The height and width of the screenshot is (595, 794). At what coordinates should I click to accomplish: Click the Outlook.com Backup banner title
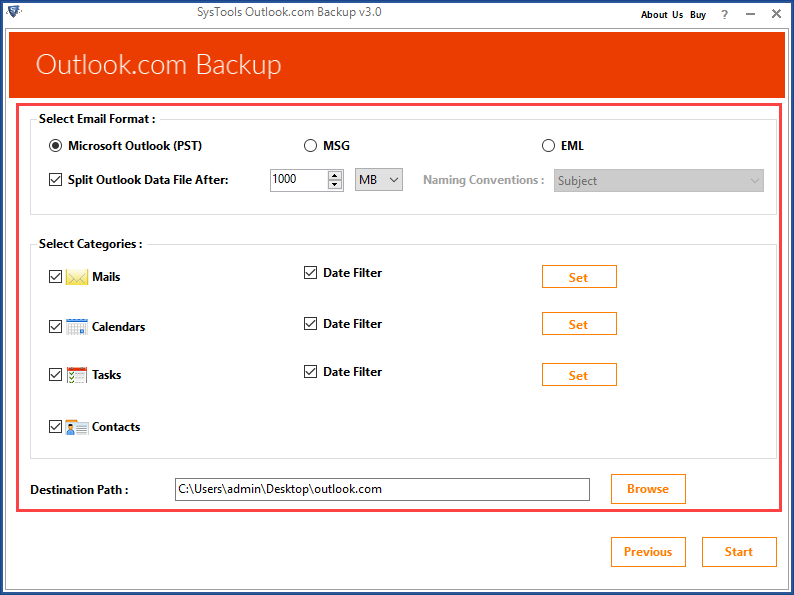(x=158, y=65)
